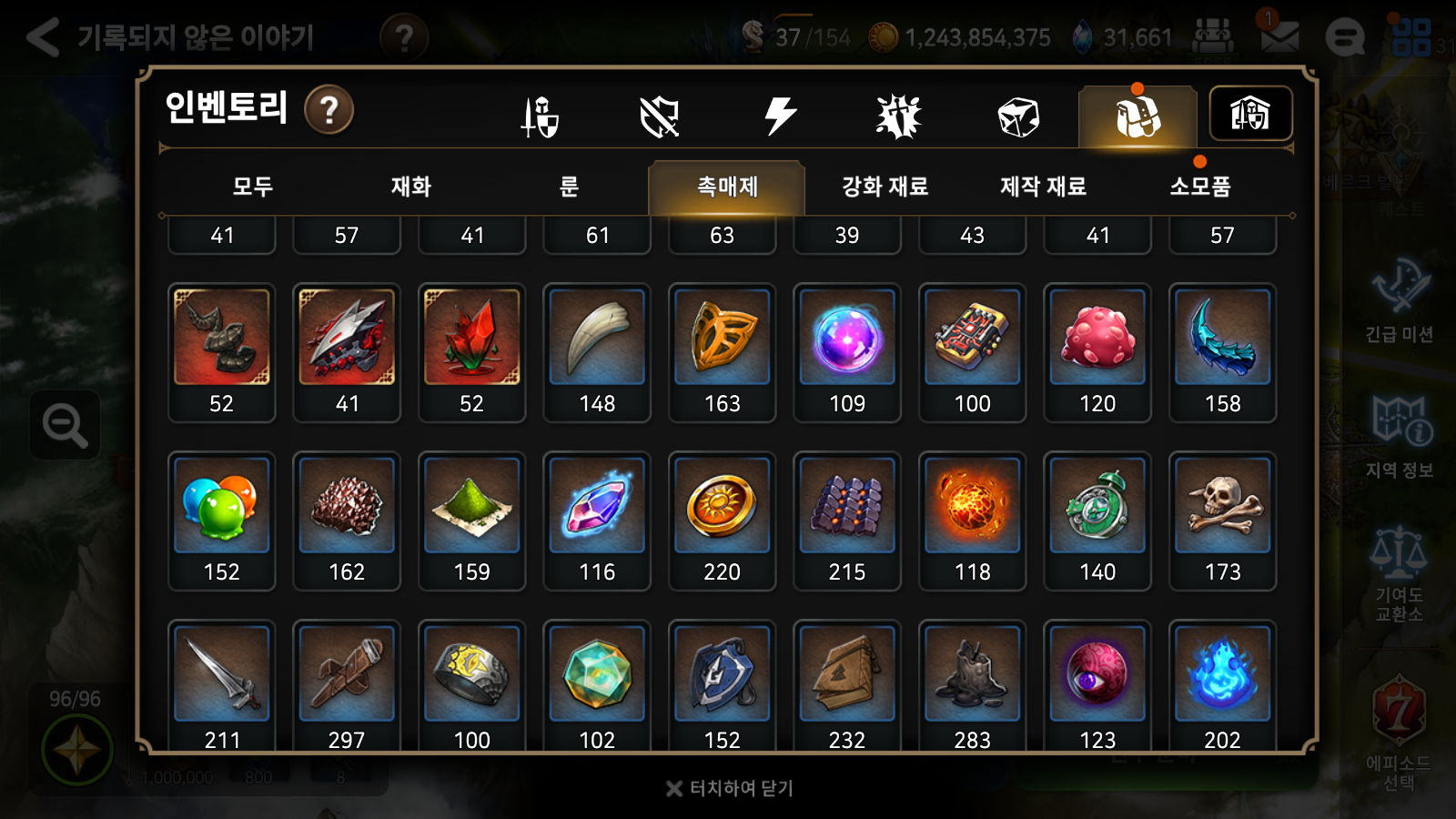Select the spiky burst category icon

[x=899, y=116]
